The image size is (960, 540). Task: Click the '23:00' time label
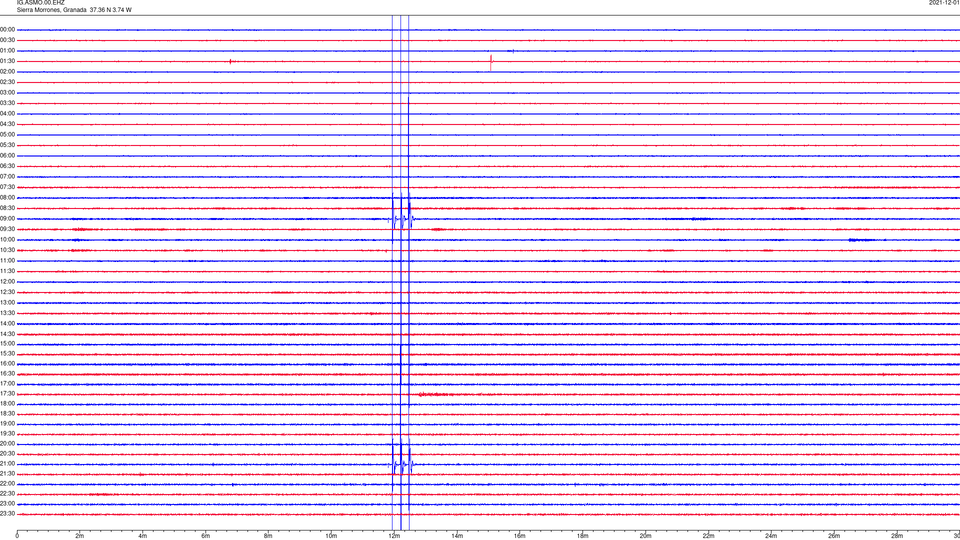coord(7,504)
